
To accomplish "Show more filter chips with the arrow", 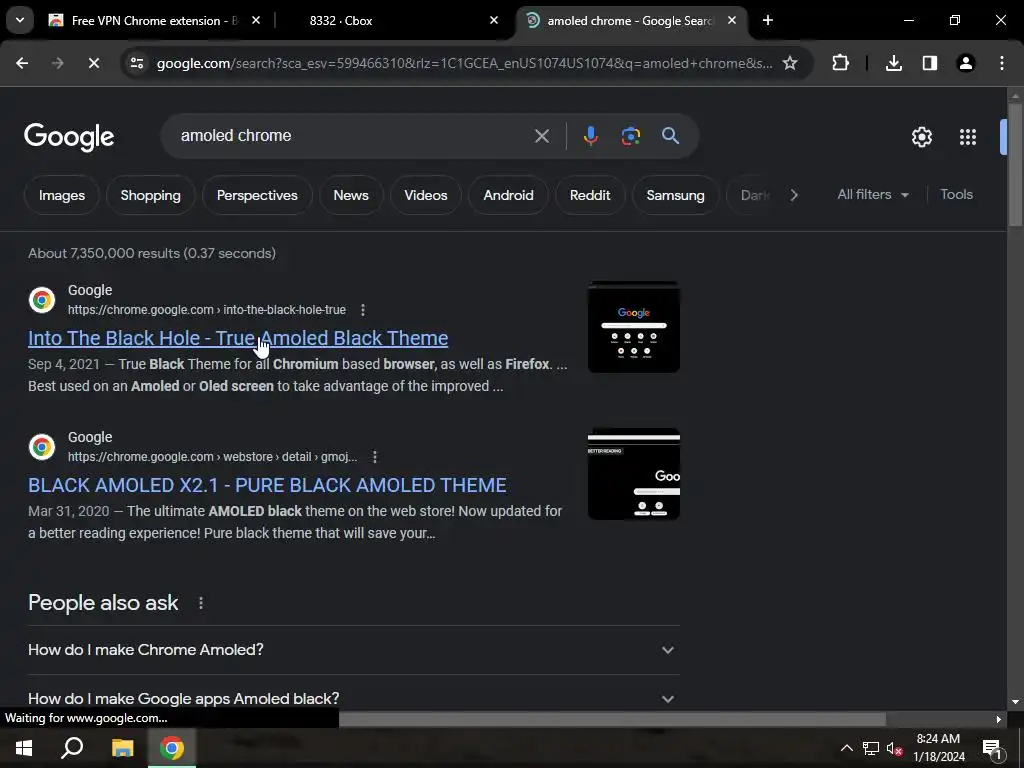I will coord(793,195).
